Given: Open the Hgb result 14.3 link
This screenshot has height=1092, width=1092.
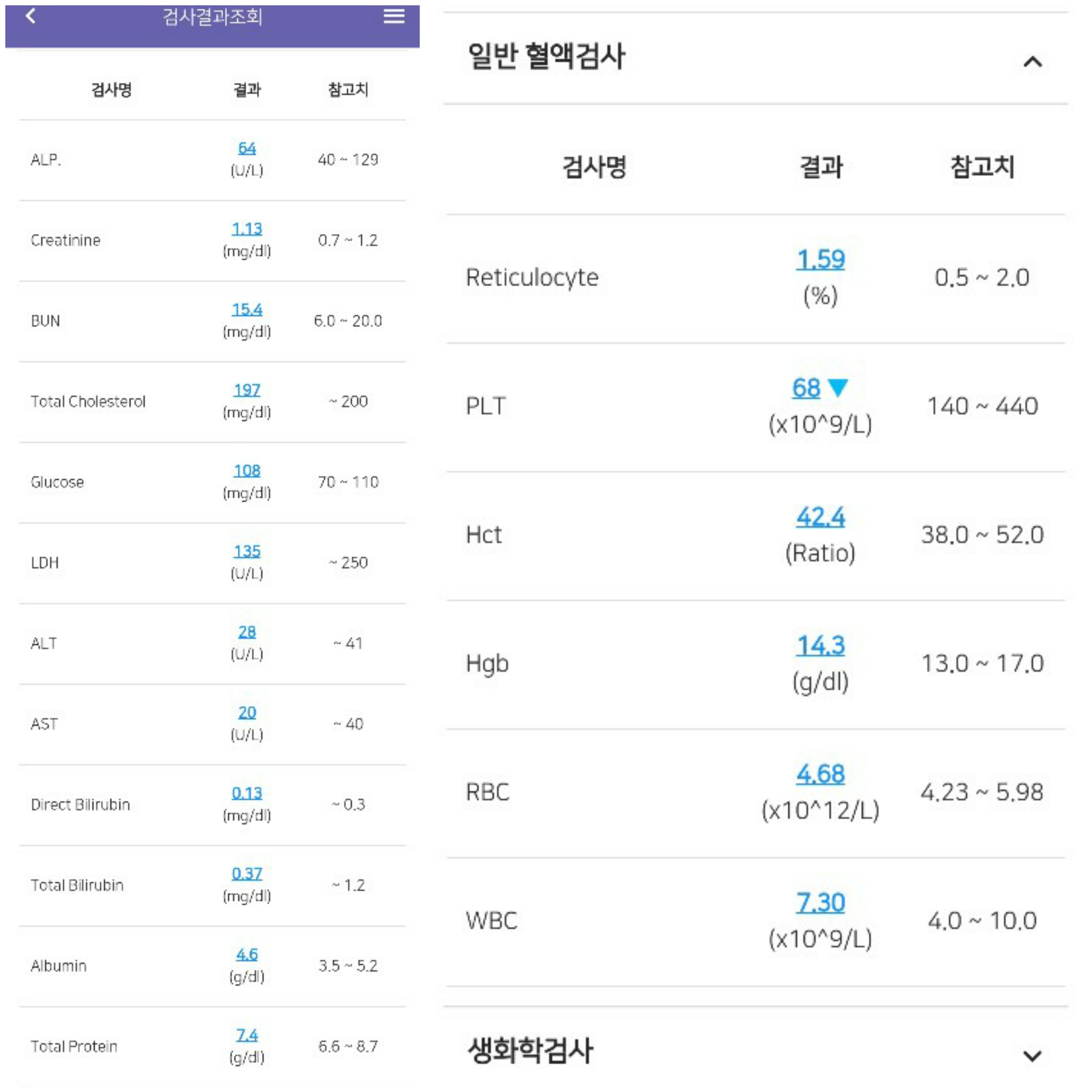Looking at the screenshot, I should pos(820,645).
